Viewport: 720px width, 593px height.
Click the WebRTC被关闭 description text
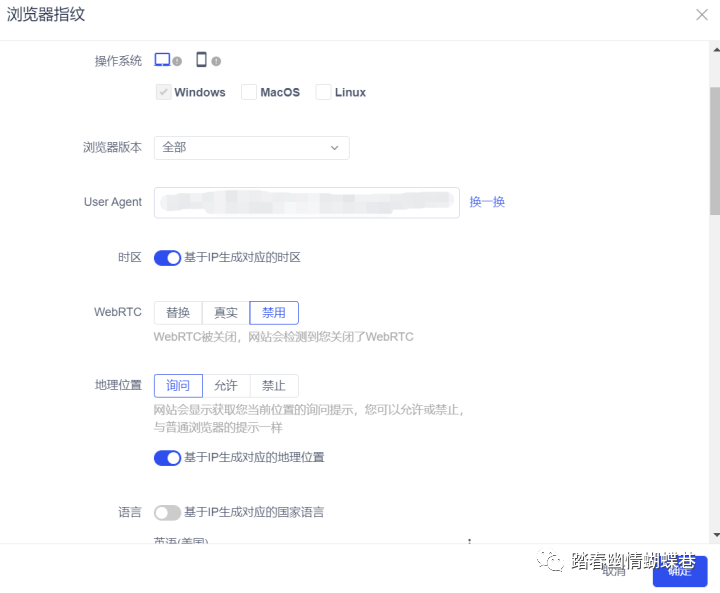(283, 337)
